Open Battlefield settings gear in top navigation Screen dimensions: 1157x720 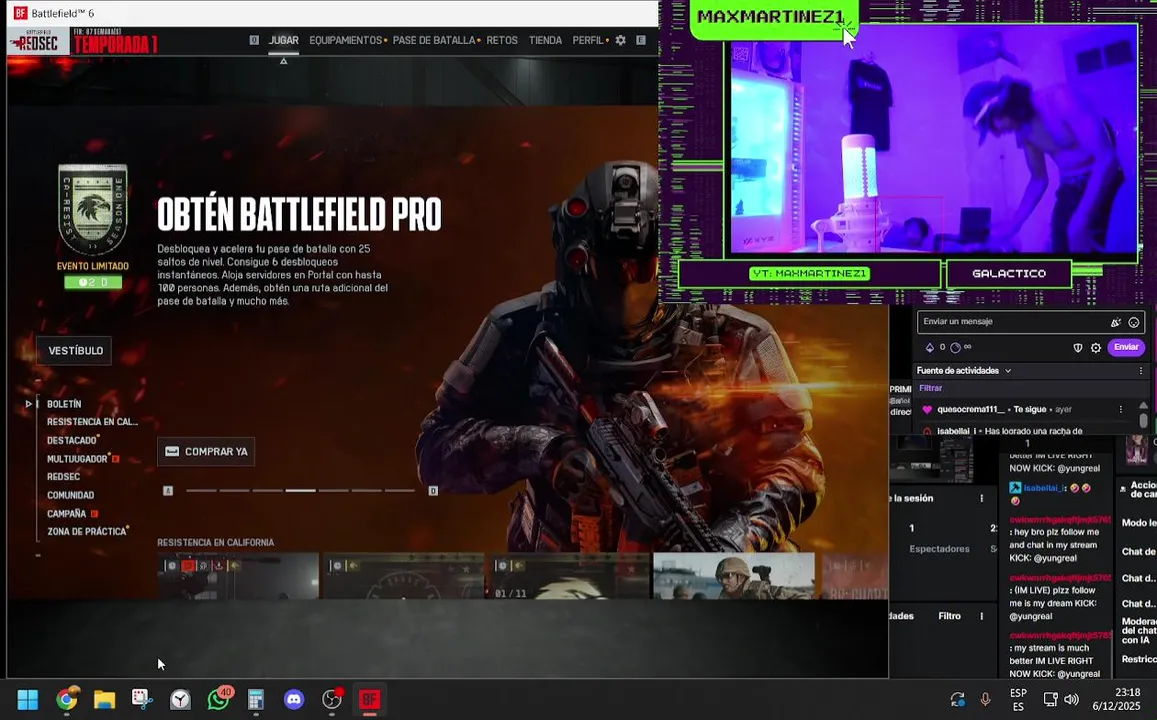[x=621, y=41]
